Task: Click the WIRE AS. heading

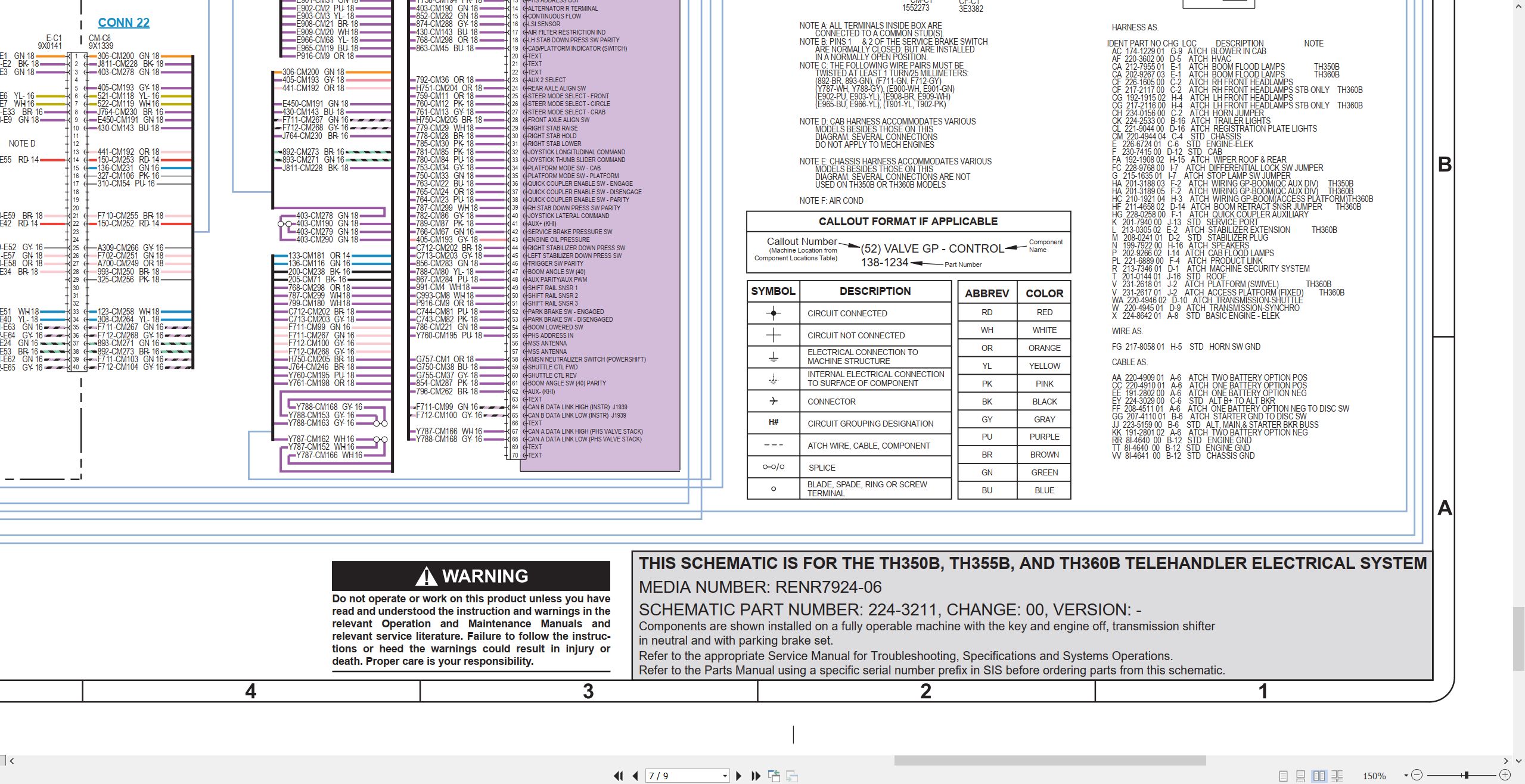Action: coord(1127,331)
